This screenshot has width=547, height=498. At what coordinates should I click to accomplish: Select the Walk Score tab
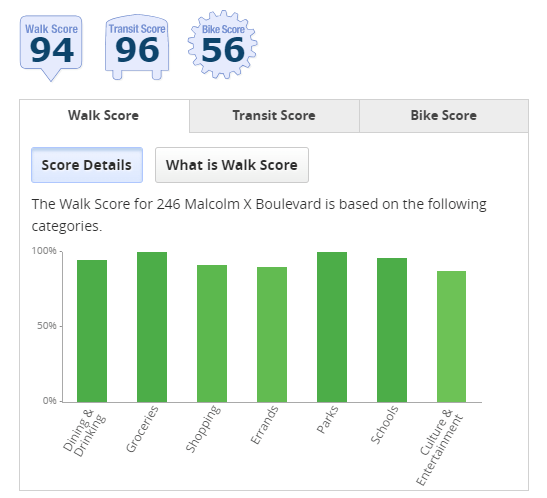[104, 116]
